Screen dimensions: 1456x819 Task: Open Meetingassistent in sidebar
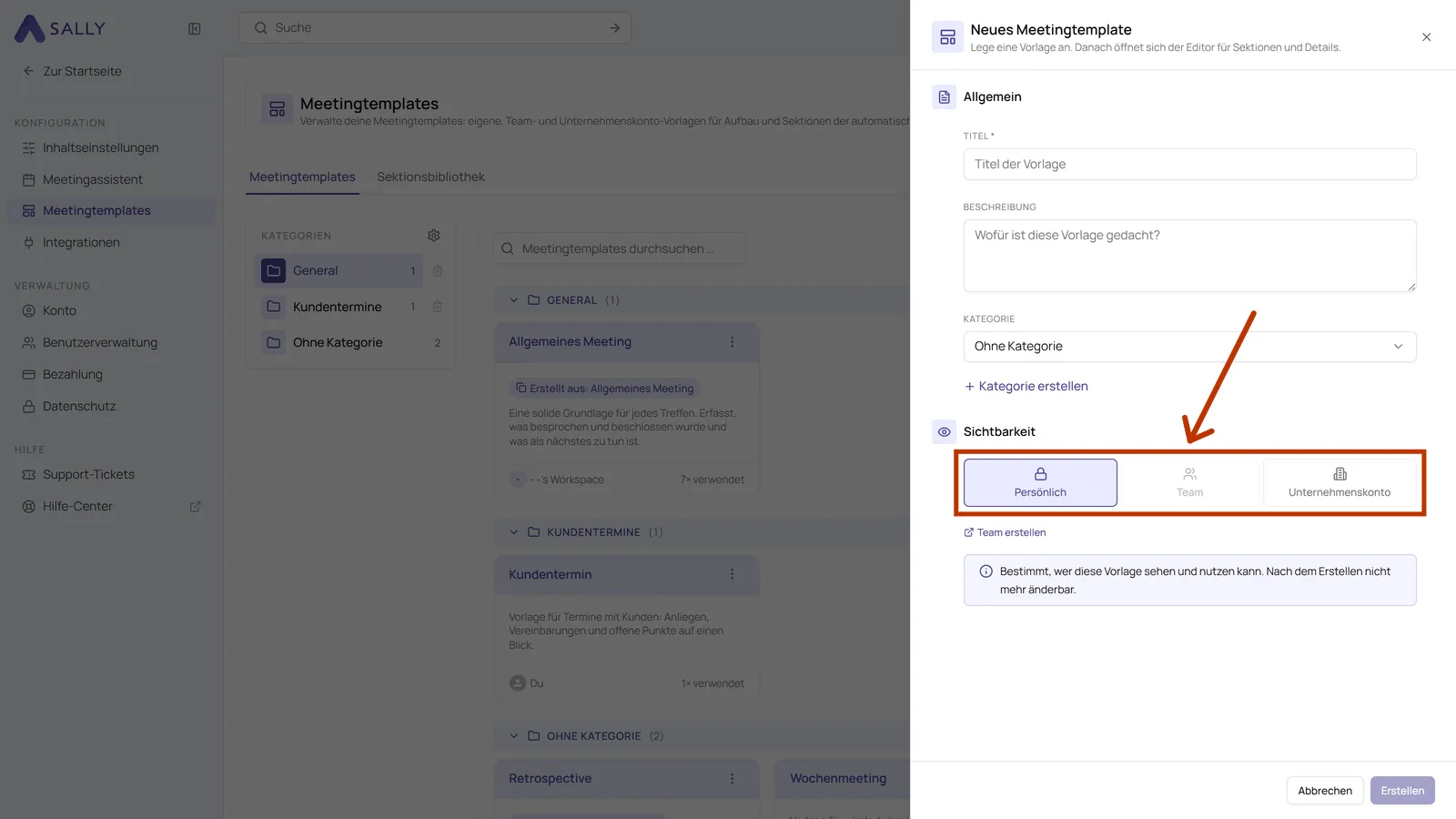coord(111,179)
